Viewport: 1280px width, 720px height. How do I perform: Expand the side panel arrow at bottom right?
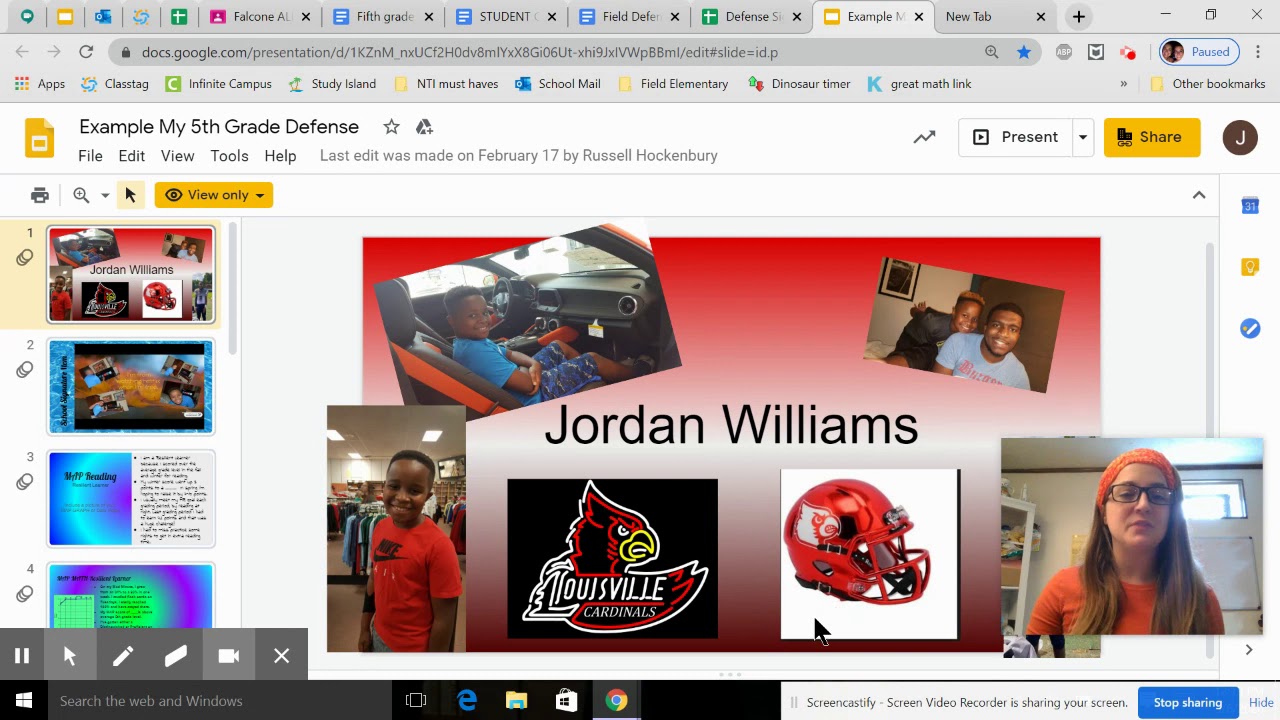tap(1249, 650)
